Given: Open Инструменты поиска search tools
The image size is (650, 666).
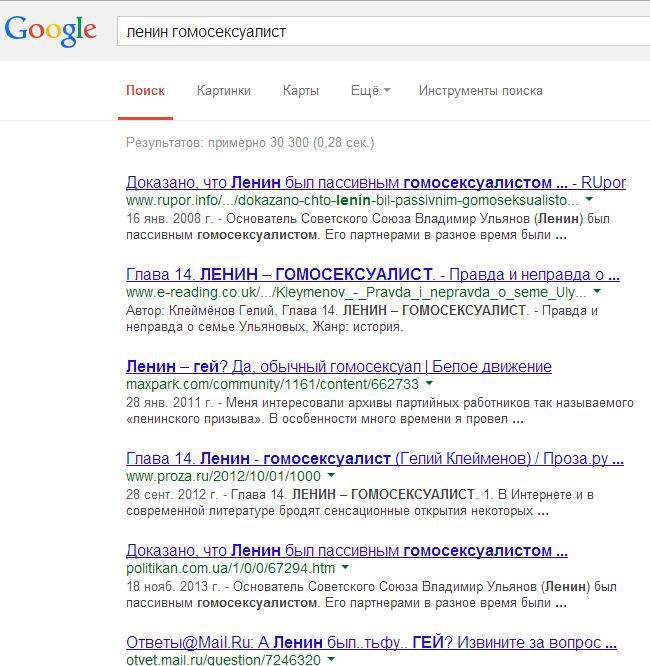Looking at the screenshot, I should click(x=480, y=91).
